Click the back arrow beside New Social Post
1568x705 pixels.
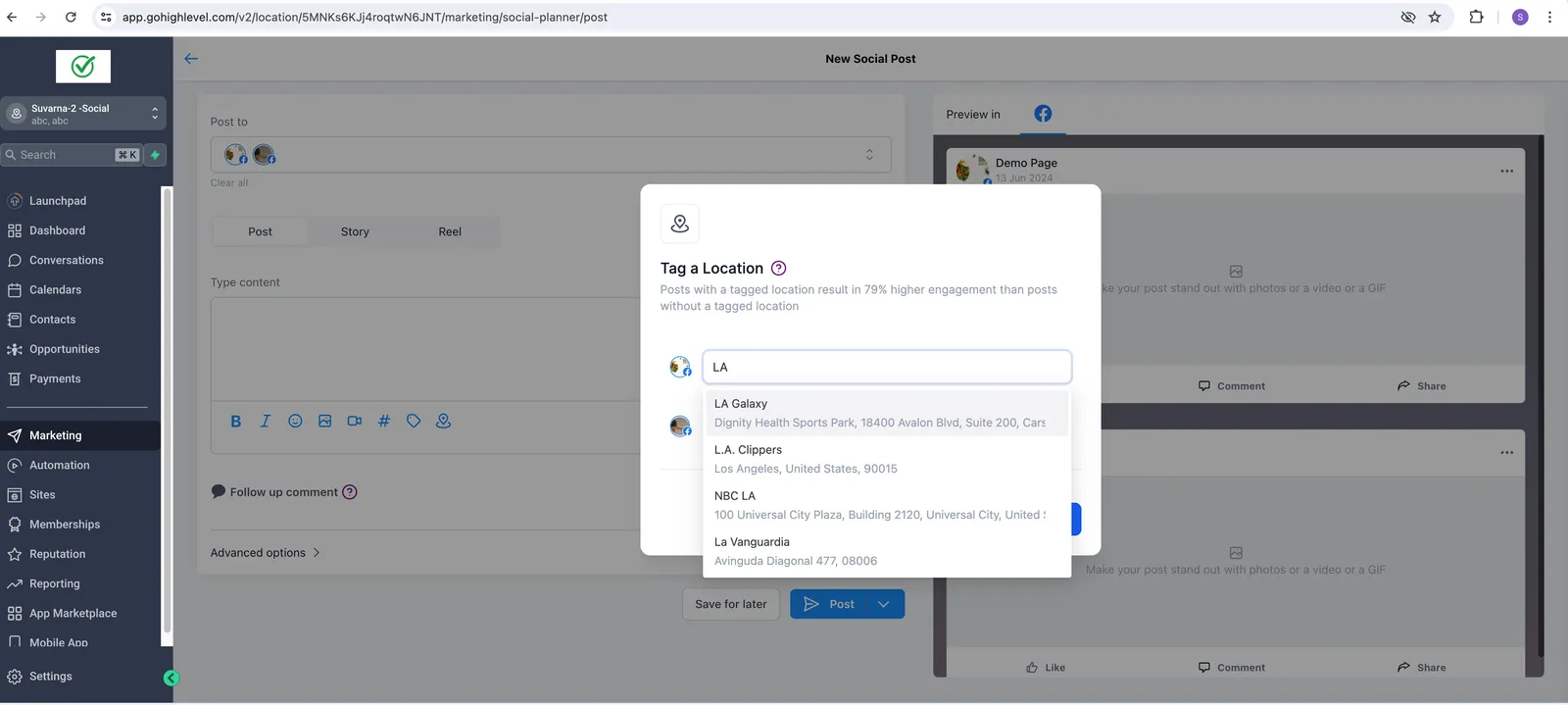tap(191, 59)
